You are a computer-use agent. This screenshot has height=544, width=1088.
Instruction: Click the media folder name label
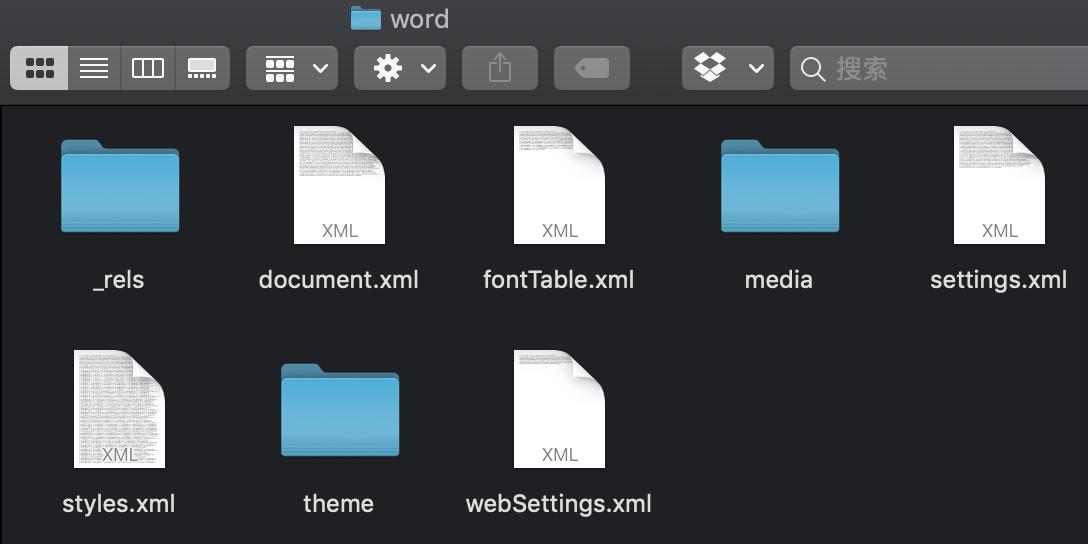click(779, 280)
